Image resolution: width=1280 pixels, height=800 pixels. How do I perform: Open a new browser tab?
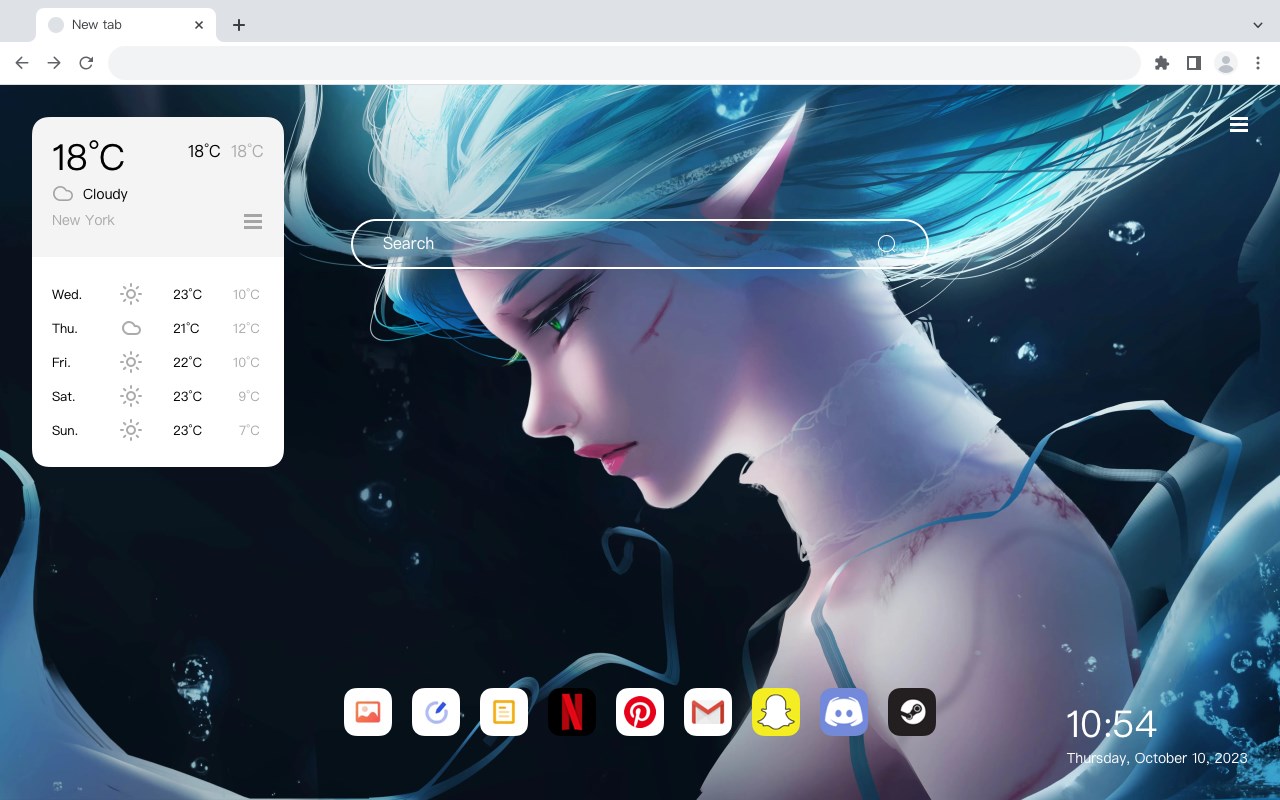[238, 25]
